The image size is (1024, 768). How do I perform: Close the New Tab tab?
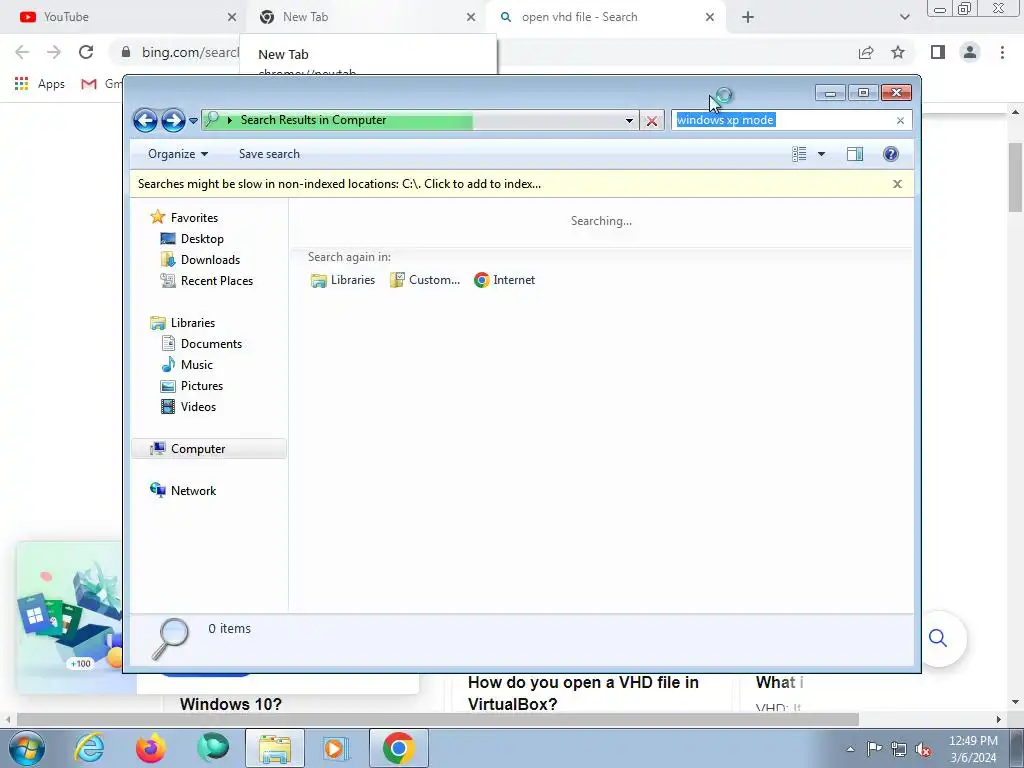471,17
